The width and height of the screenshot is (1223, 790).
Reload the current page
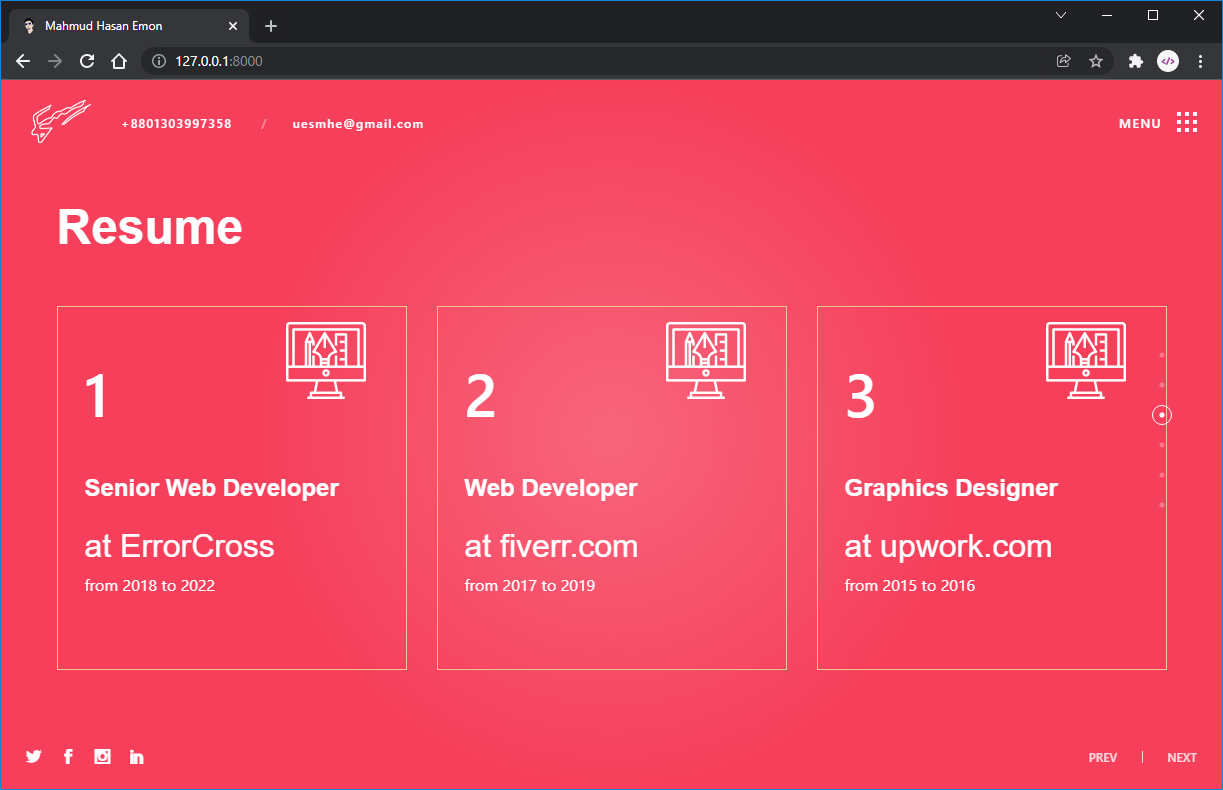87,61
